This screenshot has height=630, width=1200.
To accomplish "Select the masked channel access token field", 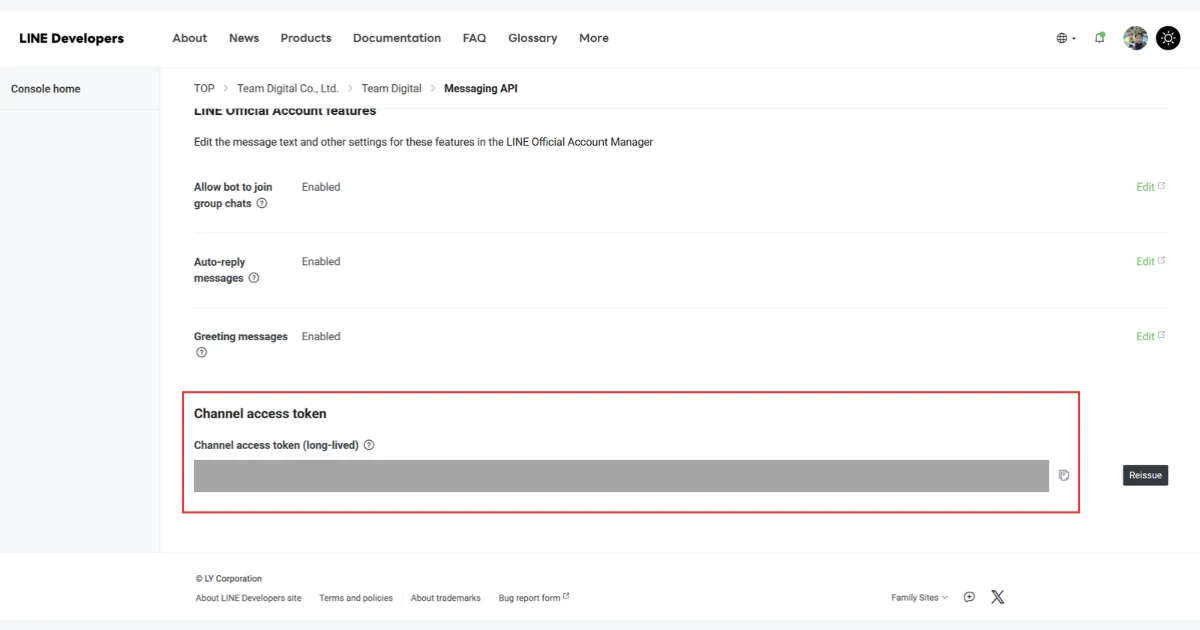I will pyautogui.click(x=621, y=476).
